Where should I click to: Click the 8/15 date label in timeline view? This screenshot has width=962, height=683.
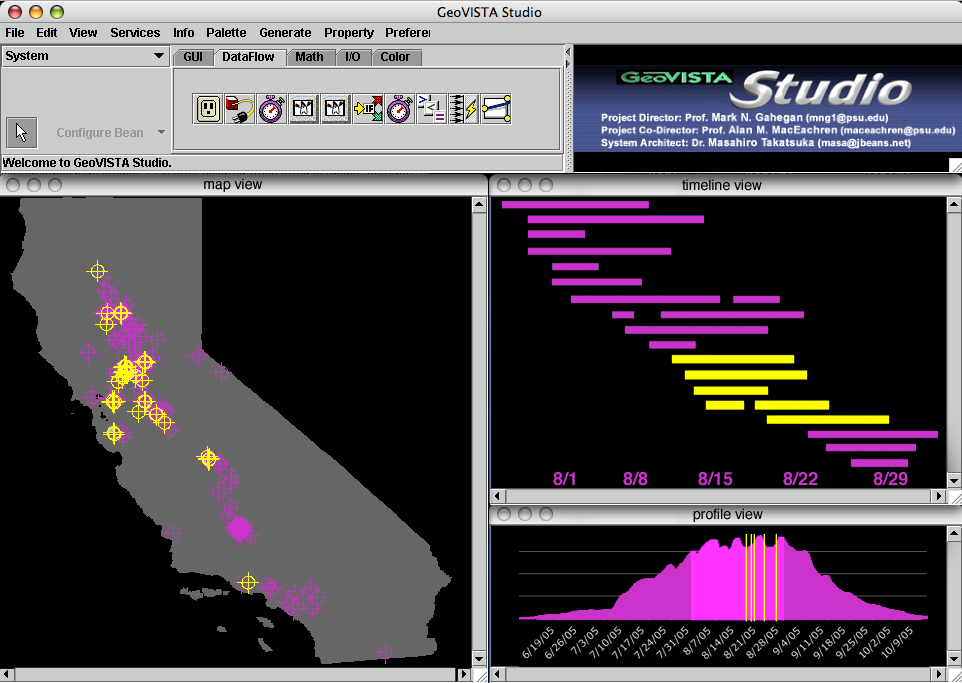[715, 479]
